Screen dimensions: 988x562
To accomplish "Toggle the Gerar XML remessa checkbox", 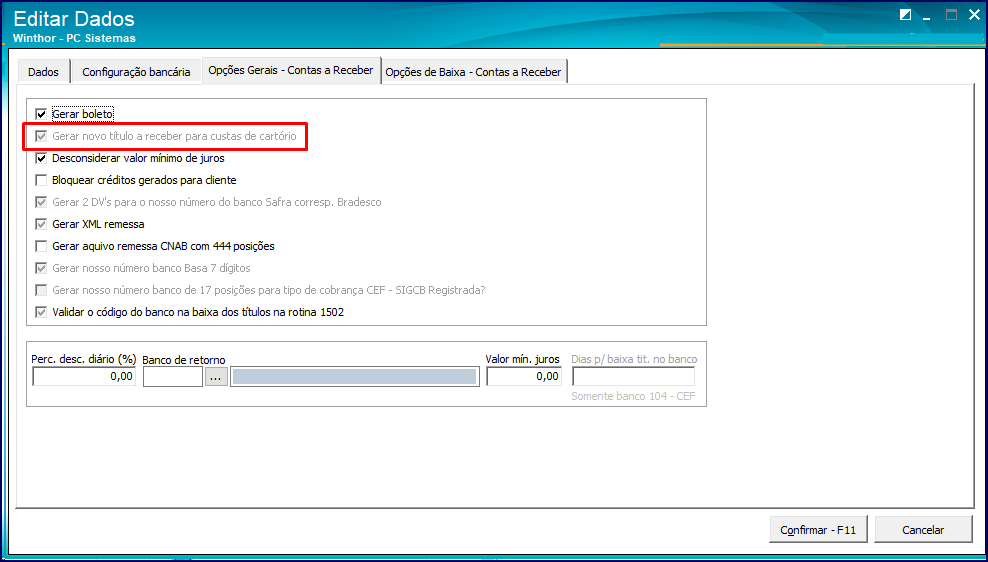I will point(42,224).
